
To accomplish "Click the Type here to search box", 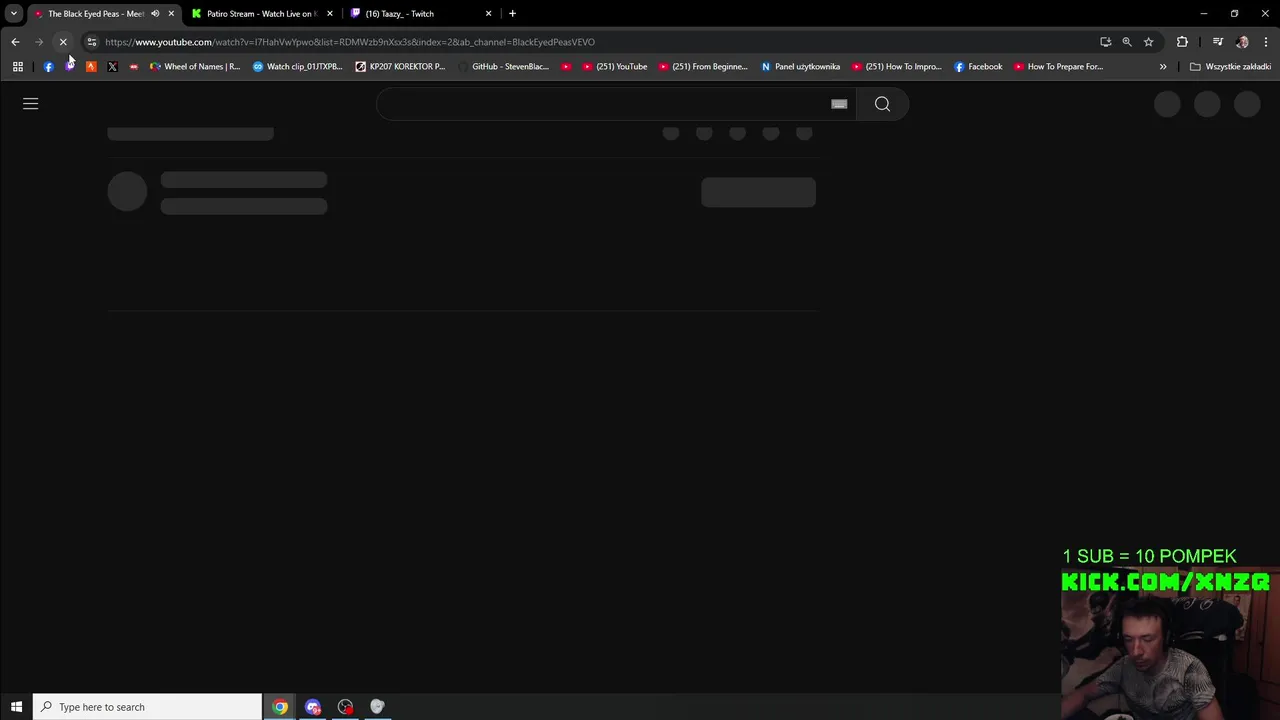I will point(147,707).
